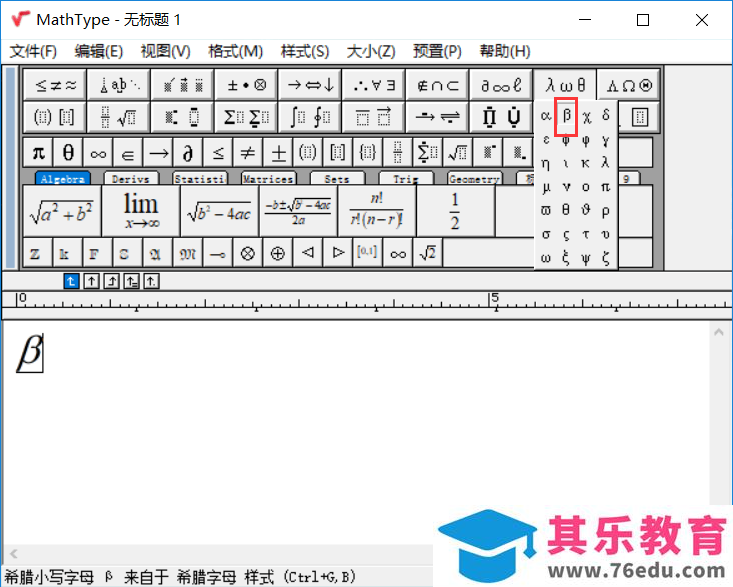Insert the square root of a²+b² expression

[62, 211]
